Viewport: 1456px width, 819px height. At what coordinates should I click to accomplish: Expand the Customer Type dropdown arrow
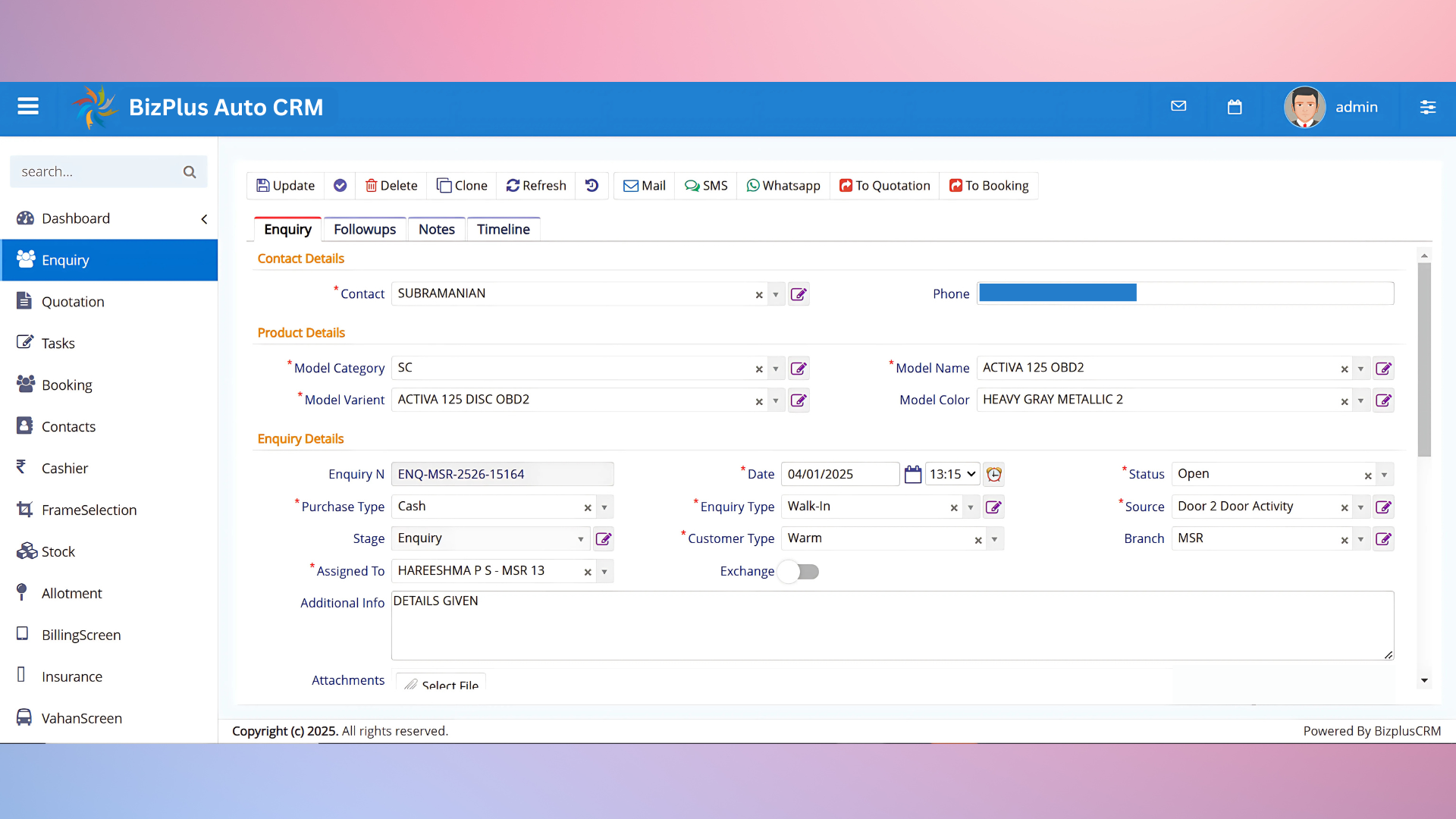click(x=994, y=539)
